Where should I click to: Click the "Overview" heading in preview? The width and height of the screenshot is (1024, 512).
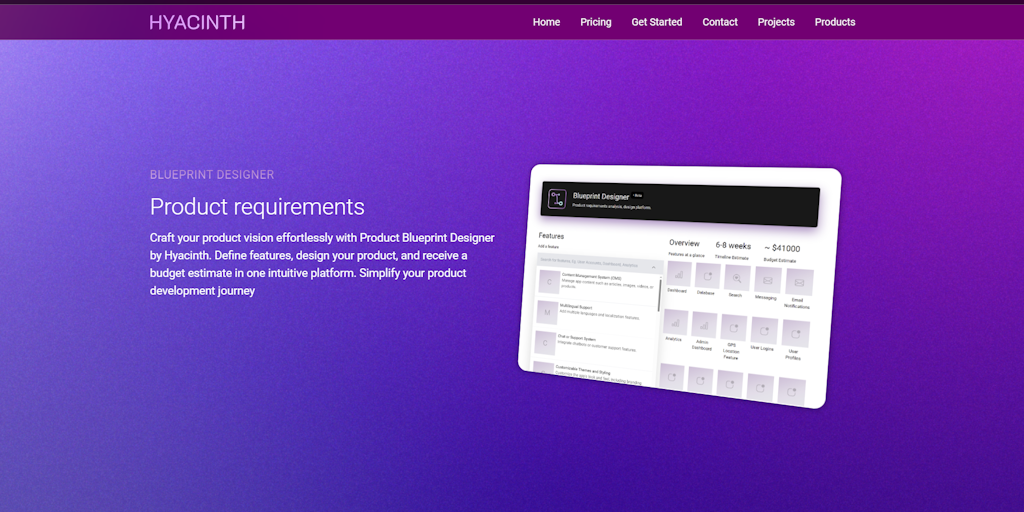coord(684,243)
